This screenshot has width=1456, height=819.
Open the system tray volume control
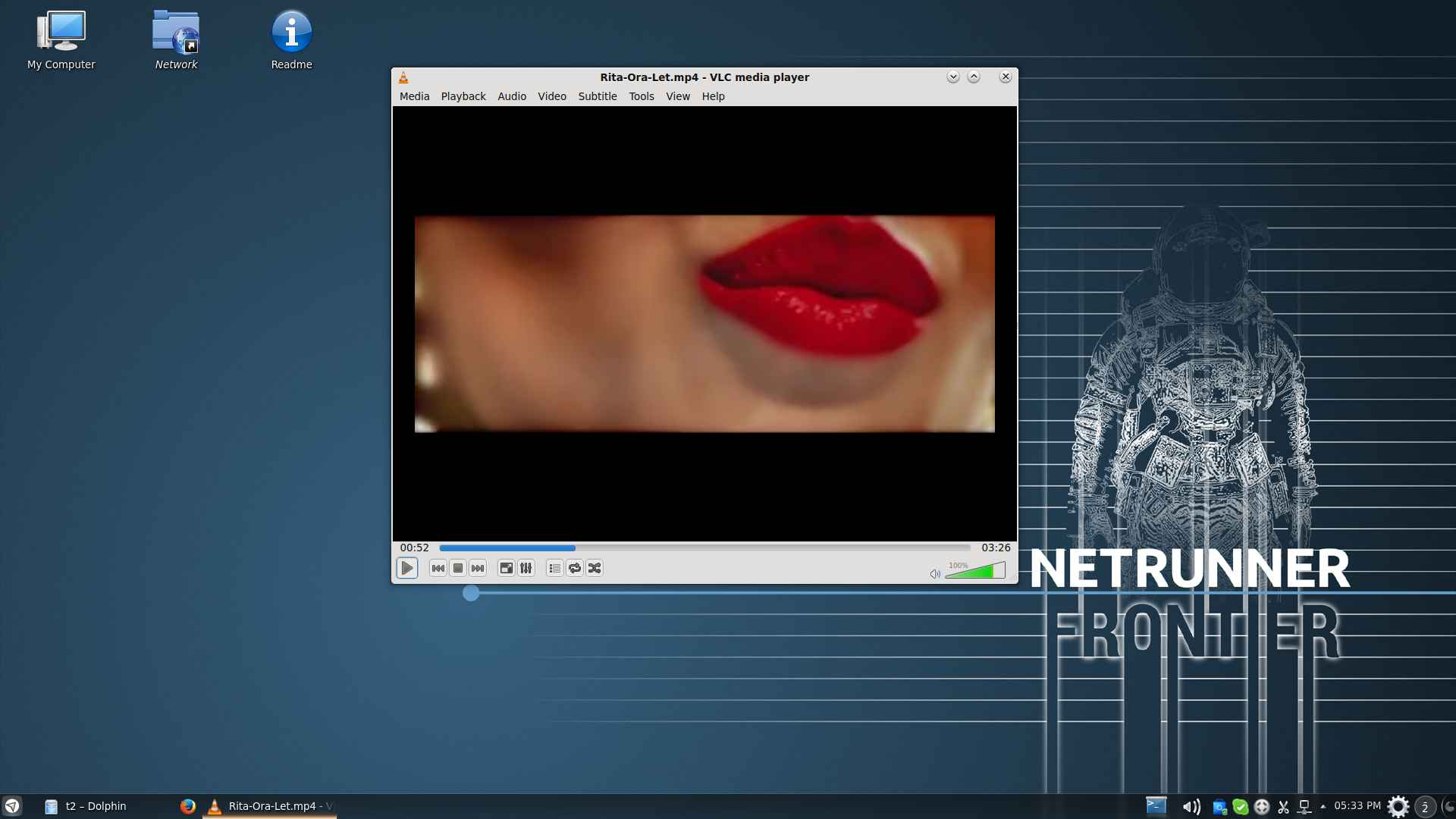tap(1191, 807)
